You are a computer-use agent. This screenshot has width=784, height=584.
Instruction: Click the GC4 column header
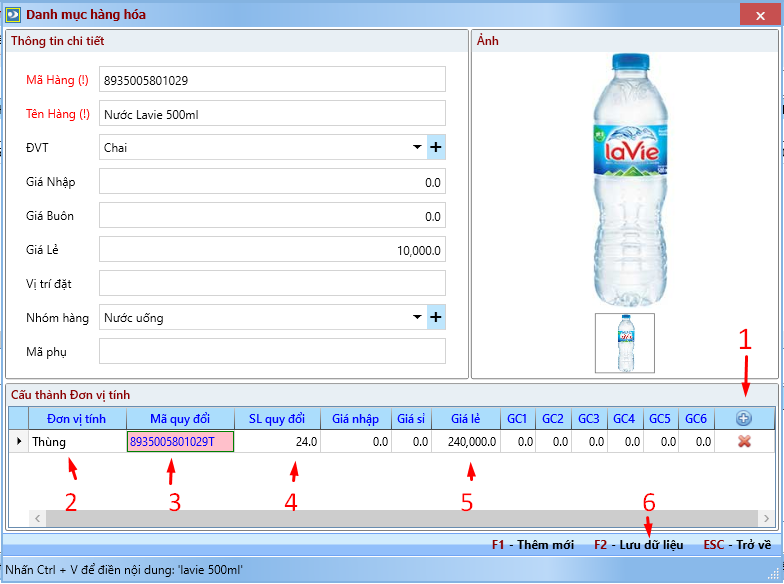tap(624, 418)
